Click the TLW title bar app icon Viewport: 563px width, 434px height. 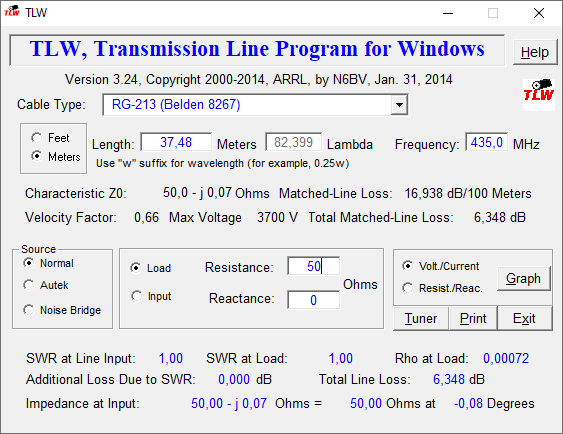pos(12,12)
